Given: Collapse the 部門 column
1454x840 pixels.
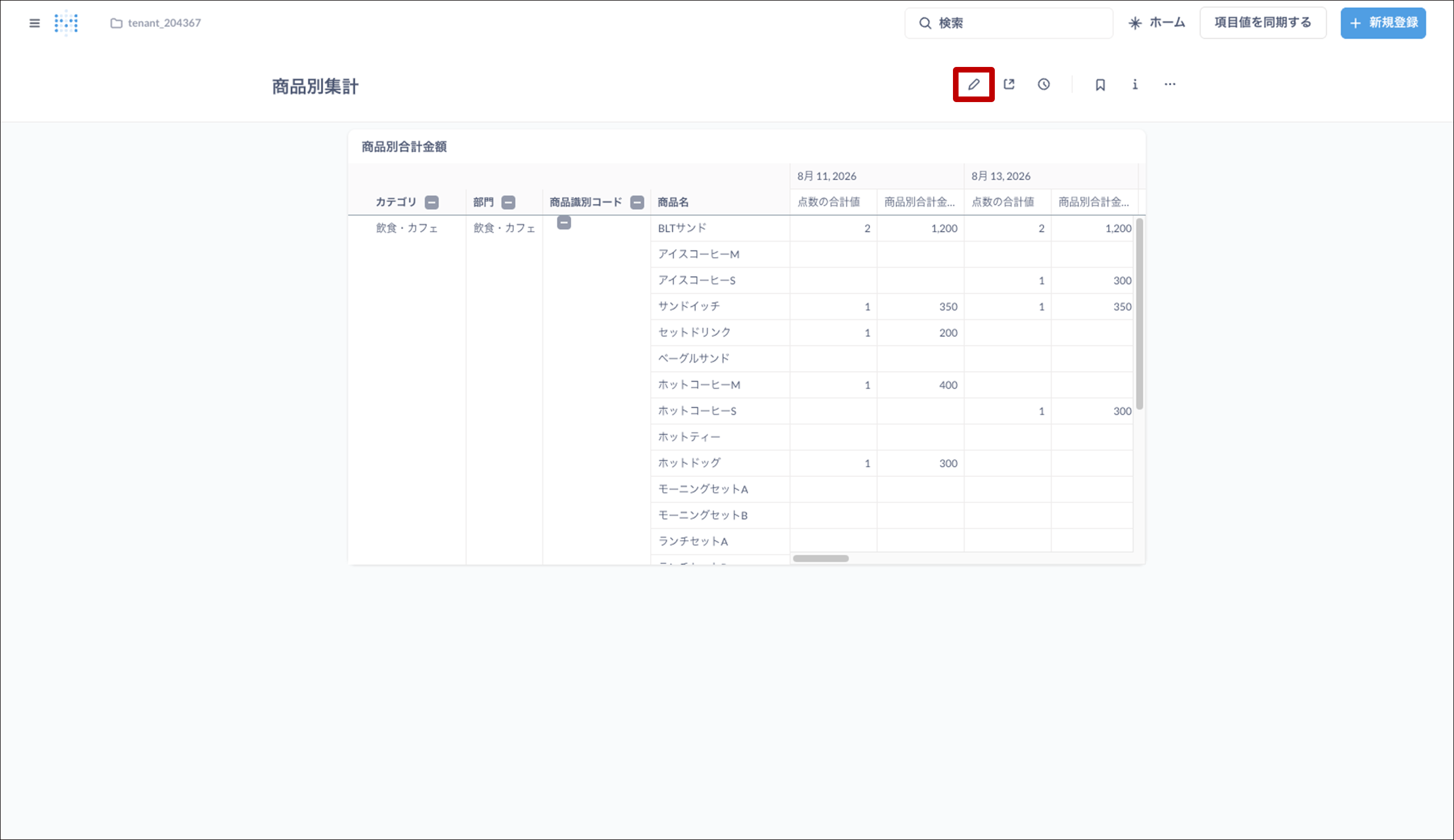Looking at the screenshot, I should [x=508, y=202].
